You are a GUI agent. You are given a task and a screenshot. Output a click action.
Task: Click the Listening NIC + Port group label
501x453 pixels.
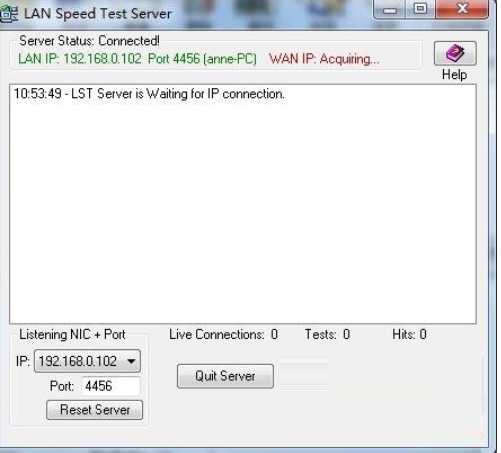click(x=72, y=334)
